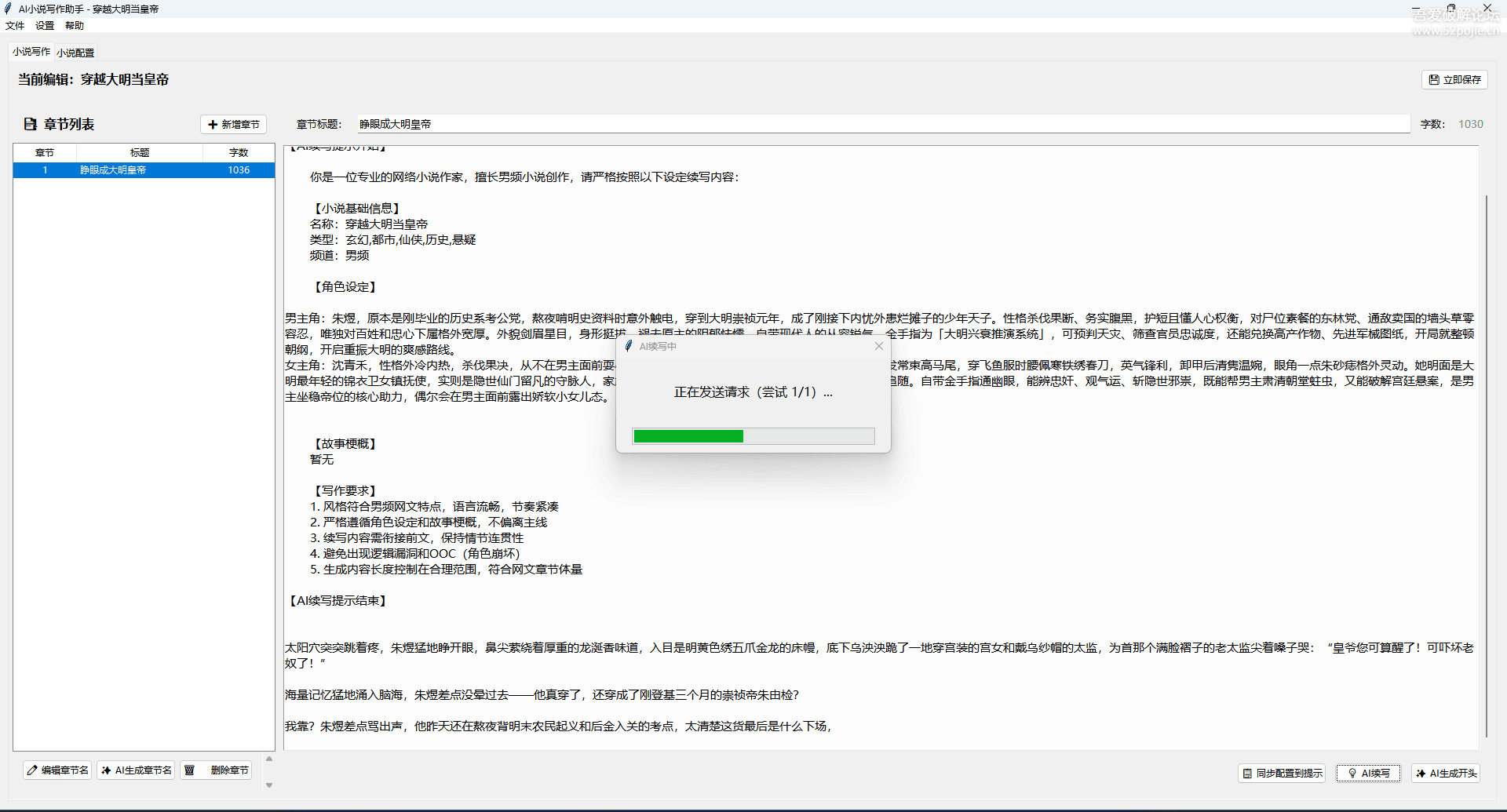Click the sparkle icon on AI生成开头
Image resolution: width=1507 pixels, height=812 pixels.
(x=1421, y=774)
